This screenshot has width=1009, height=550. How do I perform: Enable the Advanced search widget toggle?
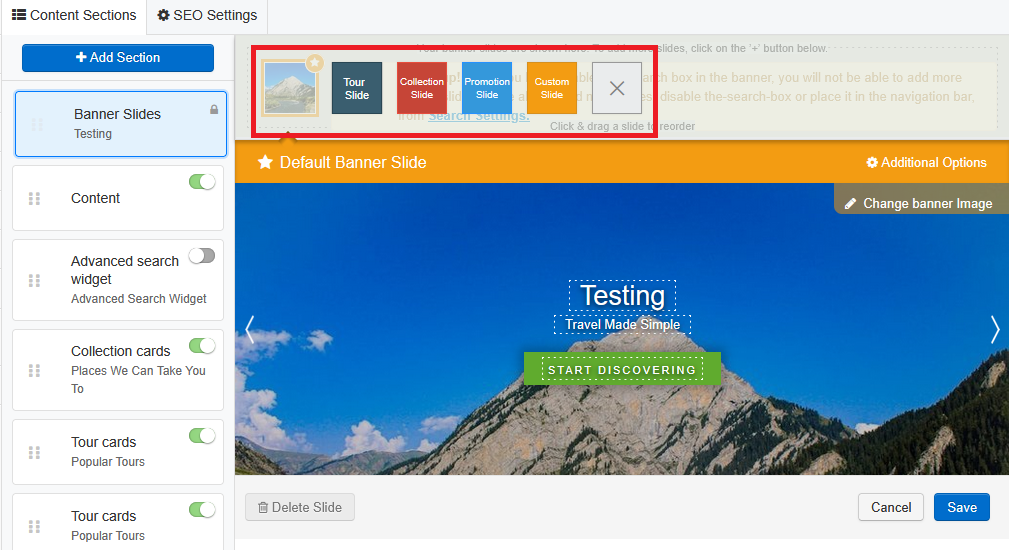point(202,256)
